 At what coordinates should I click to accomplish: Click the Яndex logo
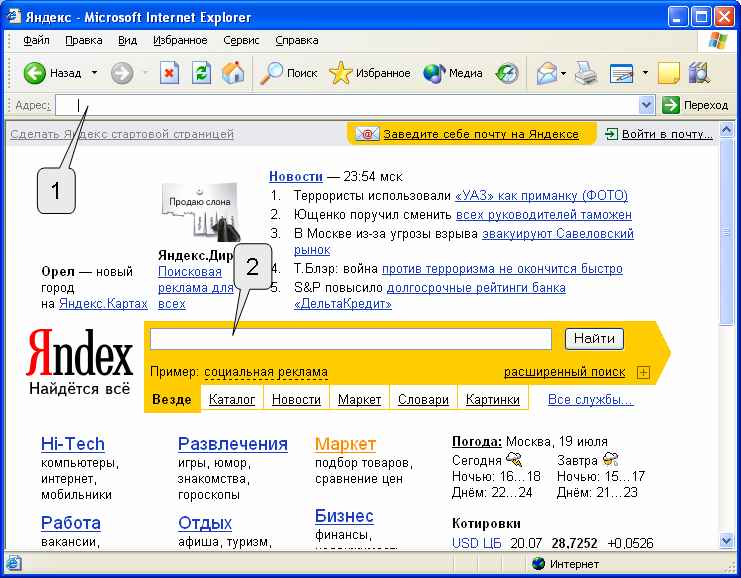(x=80, y=353)
